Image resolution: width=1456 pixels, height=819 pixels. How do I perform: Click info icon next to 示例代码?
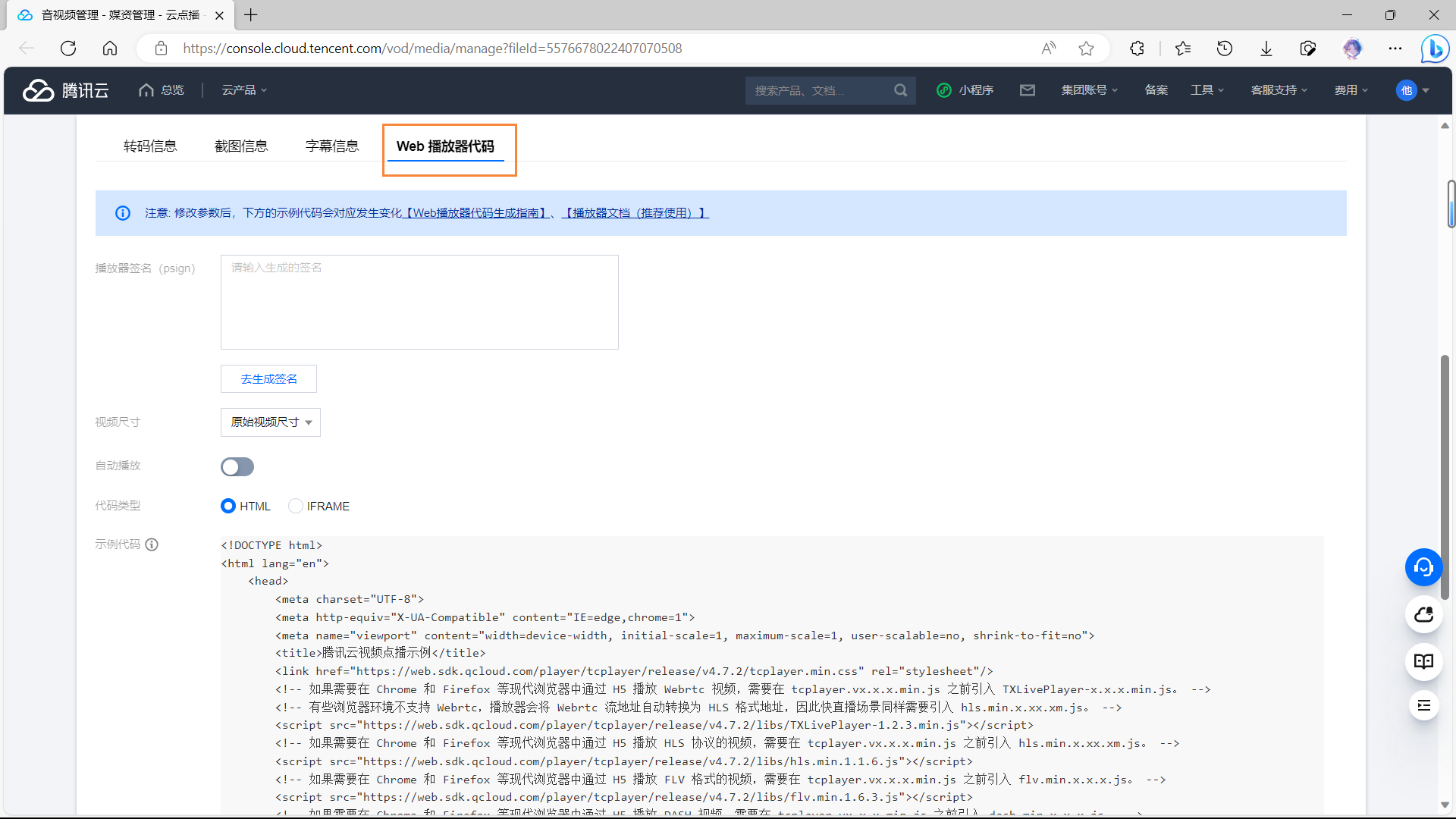coord(152,544)
